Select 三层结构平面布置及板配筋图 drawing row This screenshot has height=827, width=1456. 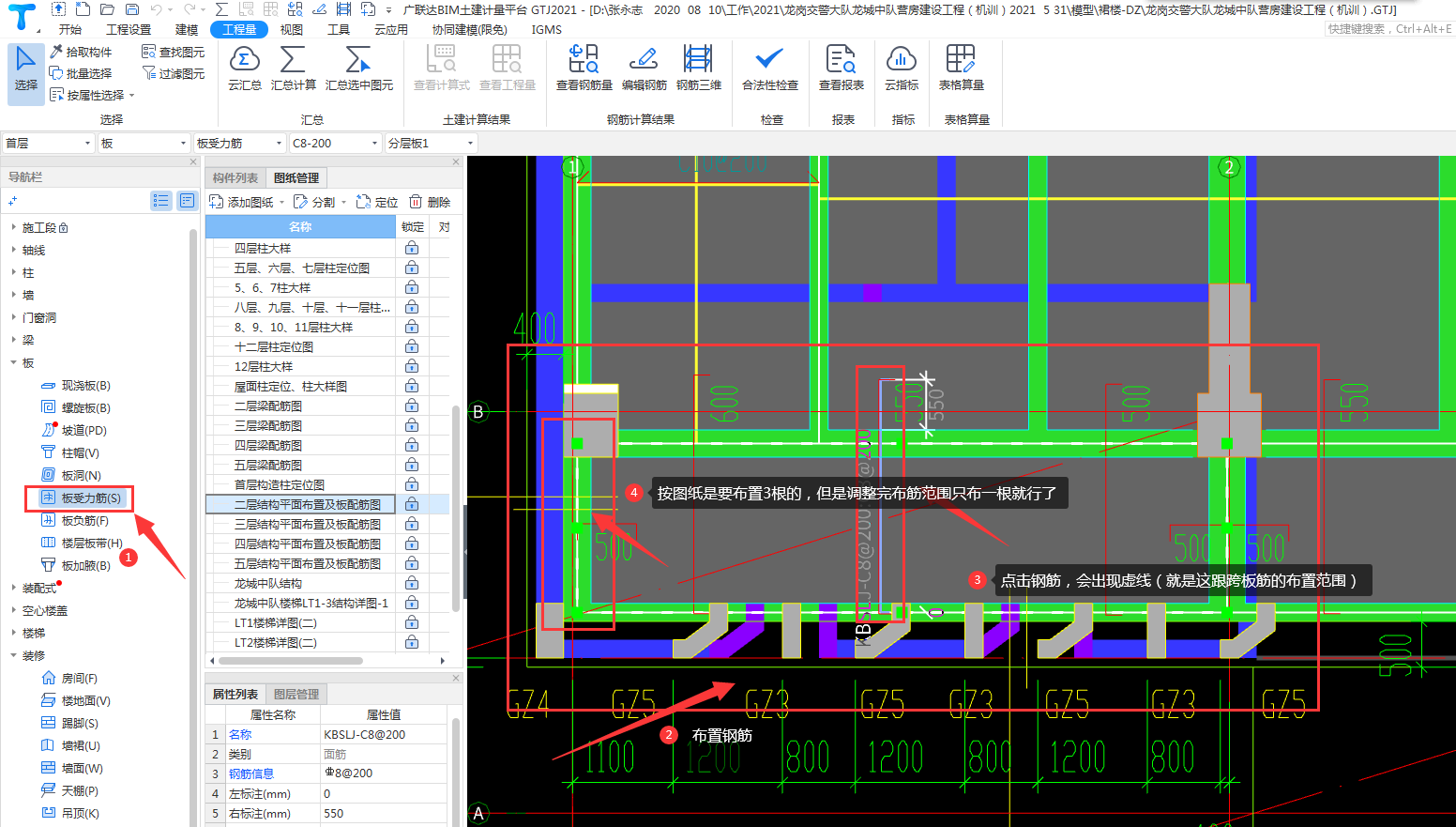pos(300,524)
